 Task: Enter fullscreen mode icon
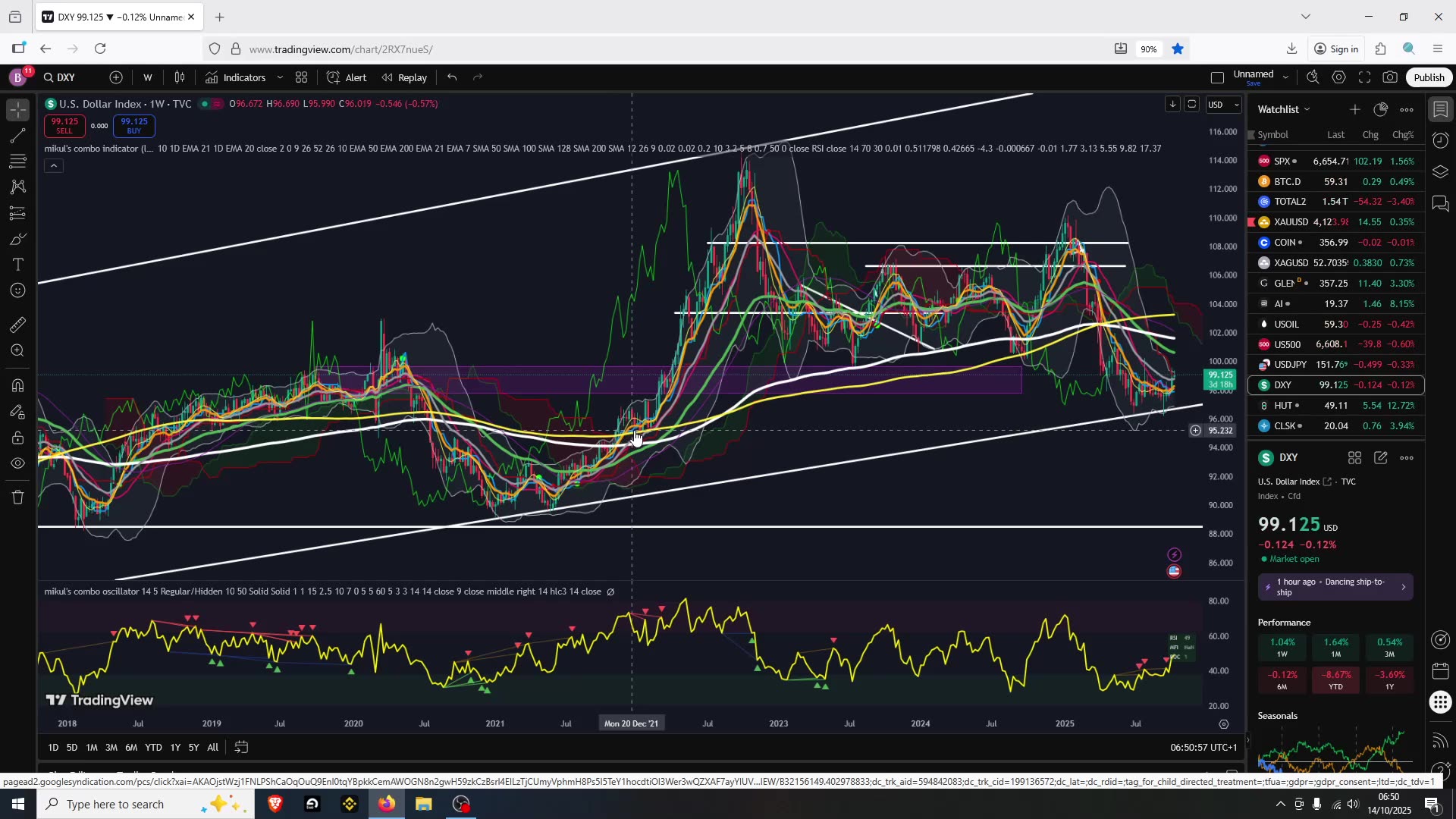pyautogui.click(x=1364, y=77)
